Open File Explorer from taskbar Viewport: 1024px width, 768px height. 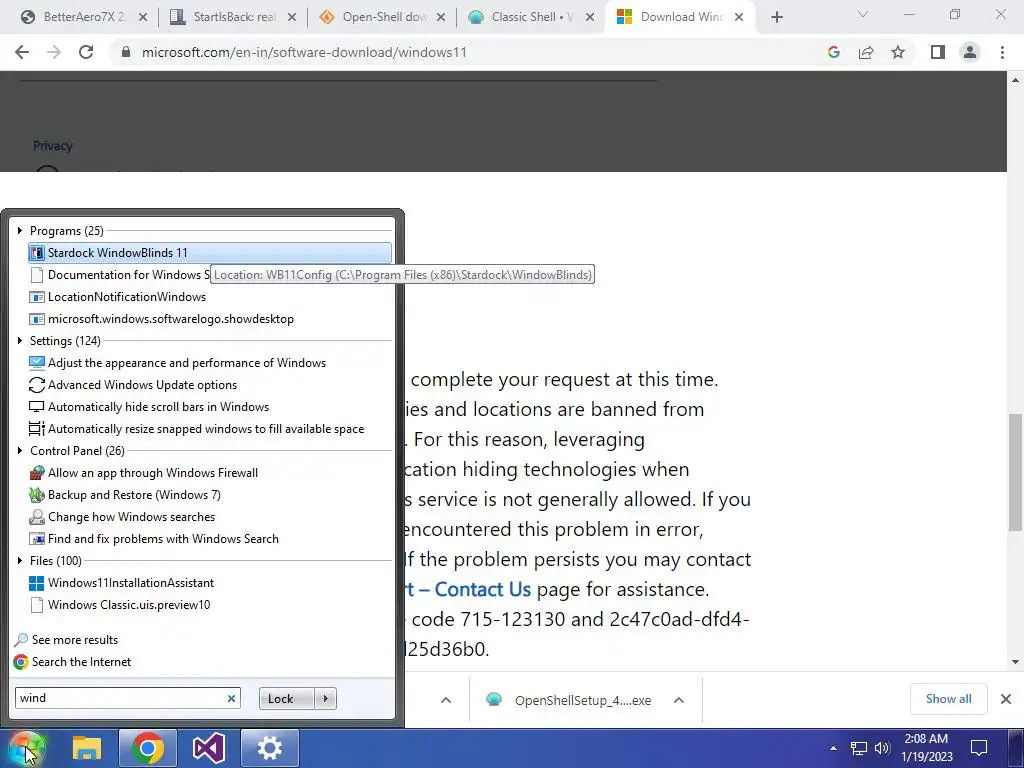click(x=87, y=748)
